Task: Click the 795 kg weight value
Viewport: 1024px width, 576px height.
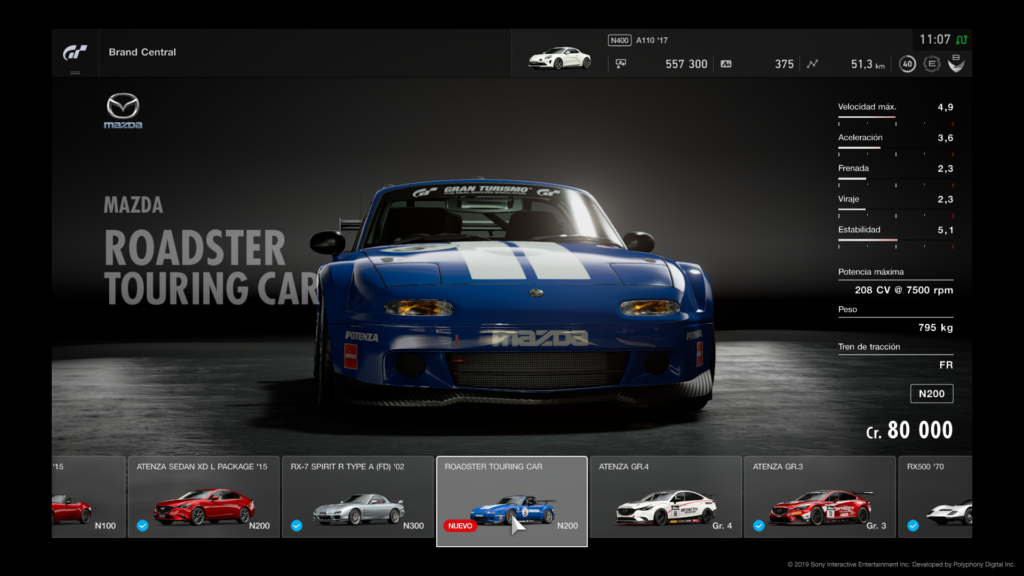Action: pos(935,328)
